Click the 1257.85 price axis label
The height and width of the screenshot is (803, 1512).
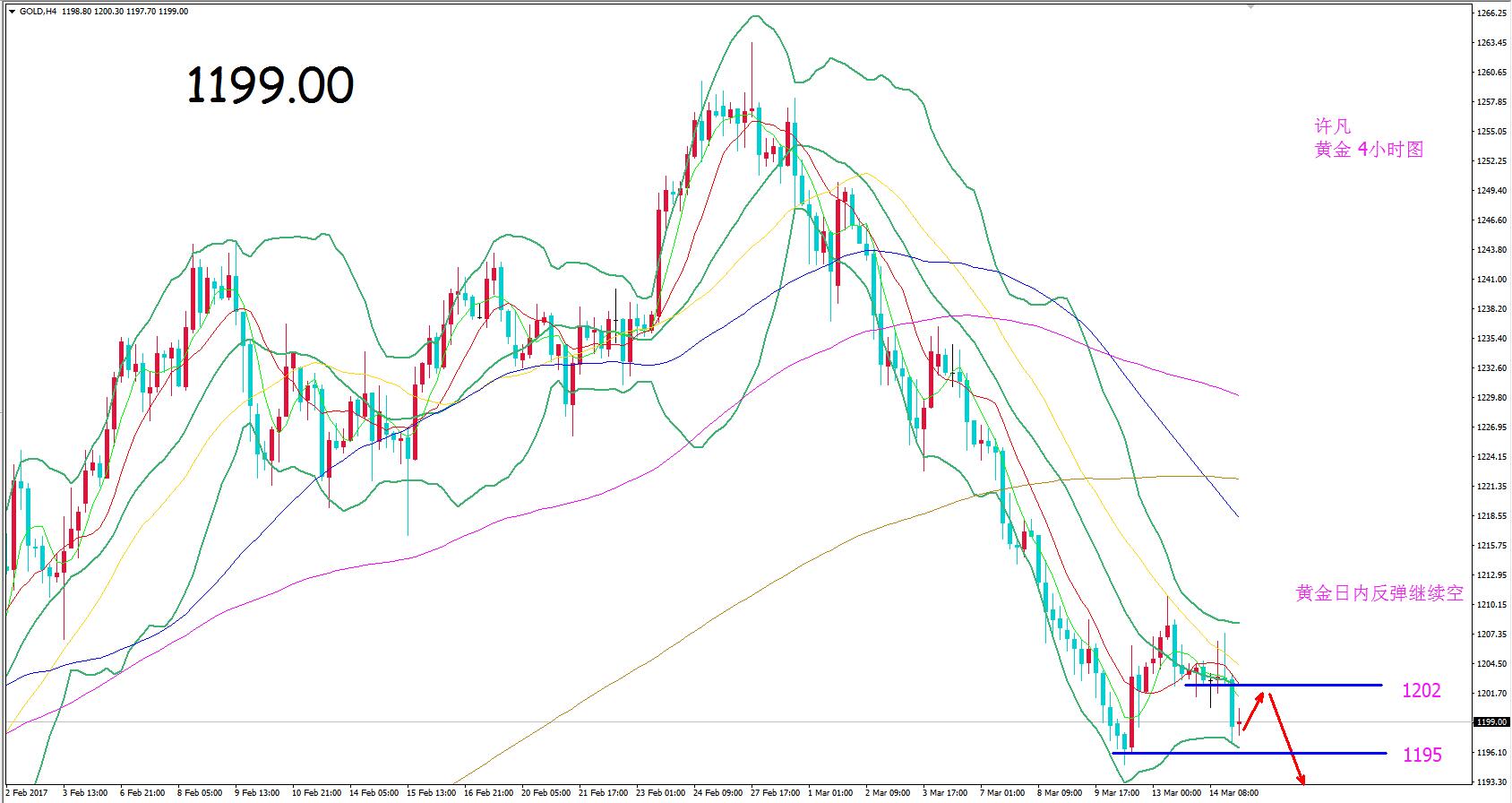pos(1492,102)
